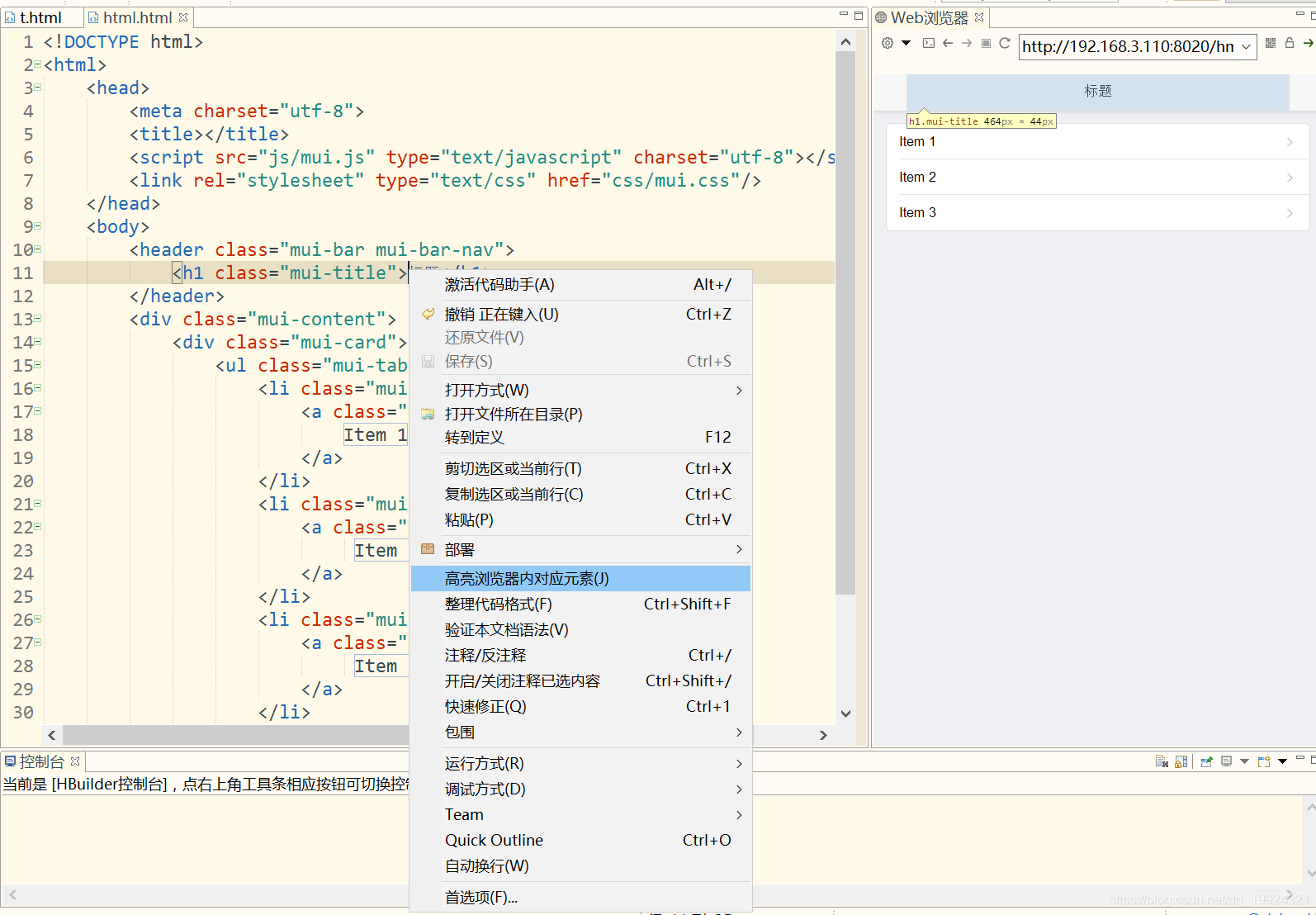Click the editor scroll-right arrow
The image size is (1316, 915).
coord(823,735)
